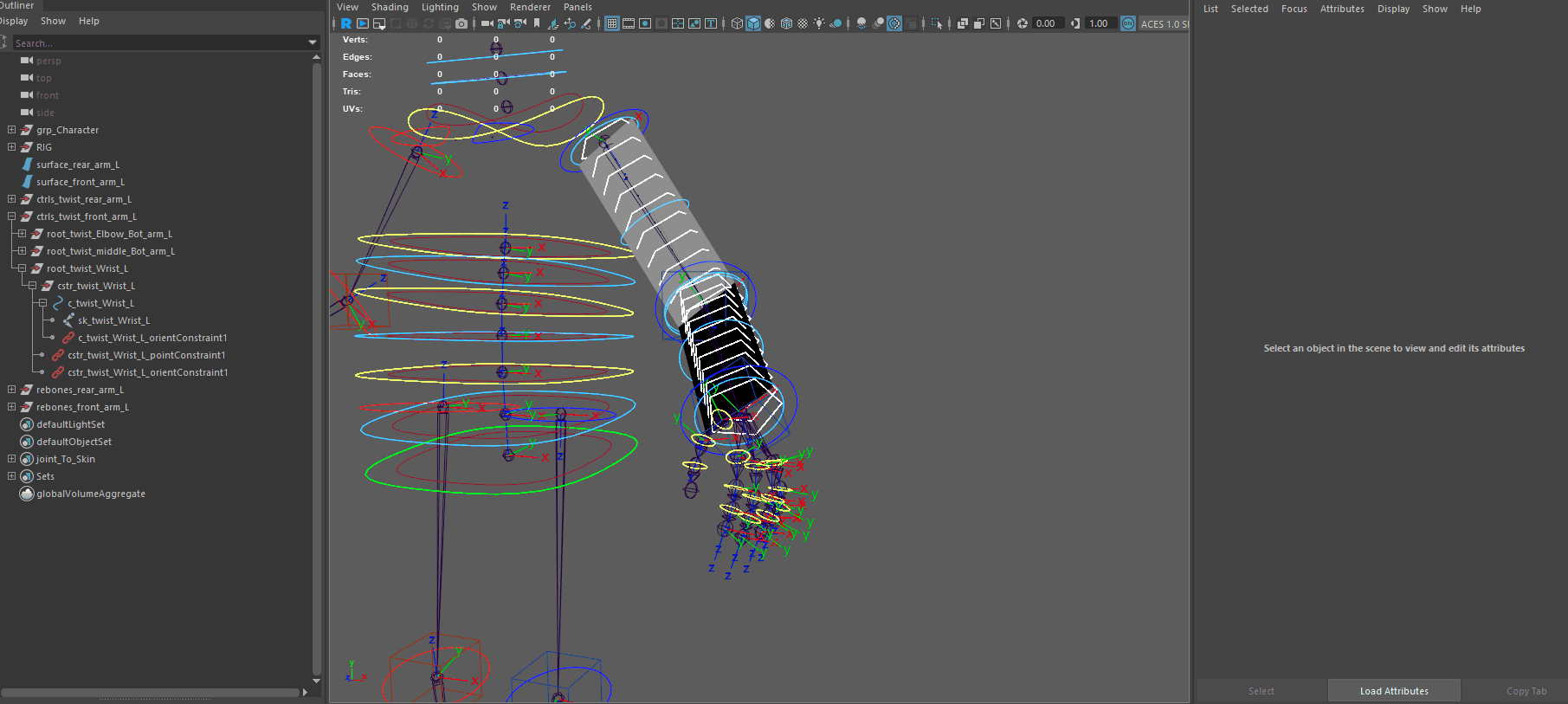Select globalVolumeAggregate in Outliner
Image resolution: width=1568 pixels, height=704 pixels.
pyautogui.click(x=91, y=494)
